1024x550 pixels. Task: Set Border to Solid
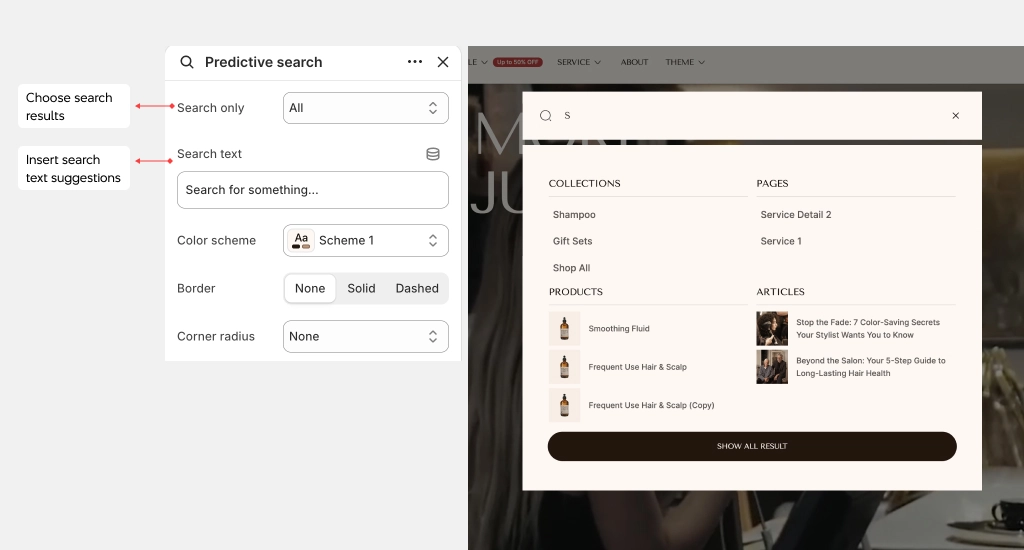pyautogui.click(x=361, y=289)
